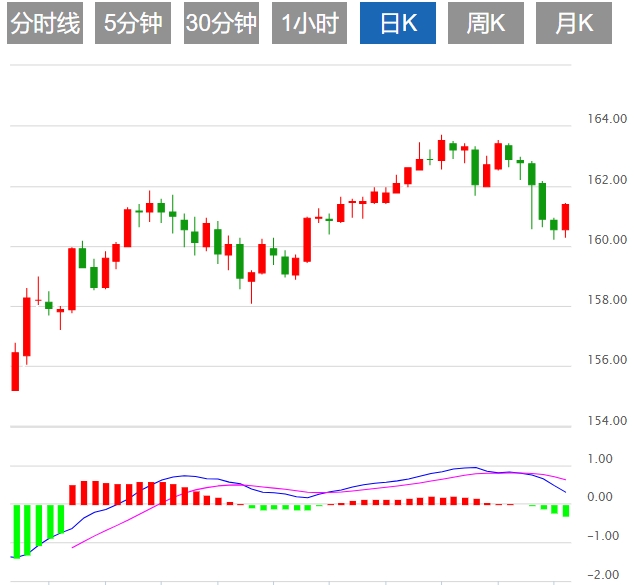Click the 158.00 price axis label
The image size is (634, 585).
607,300
